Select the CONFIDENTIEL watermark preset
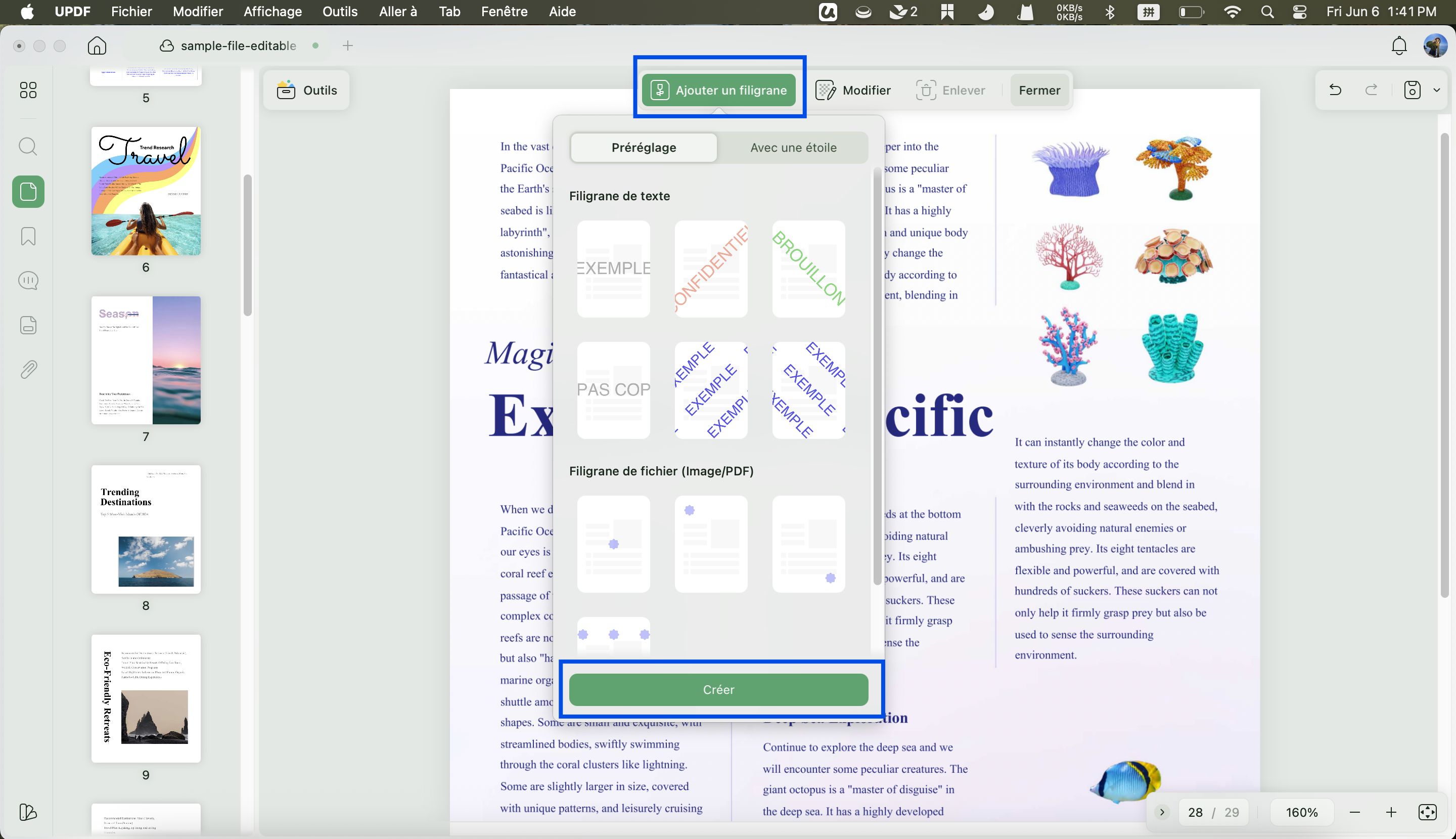The width and height of the screenshot is (1456, 839). [x=711, y=269]
